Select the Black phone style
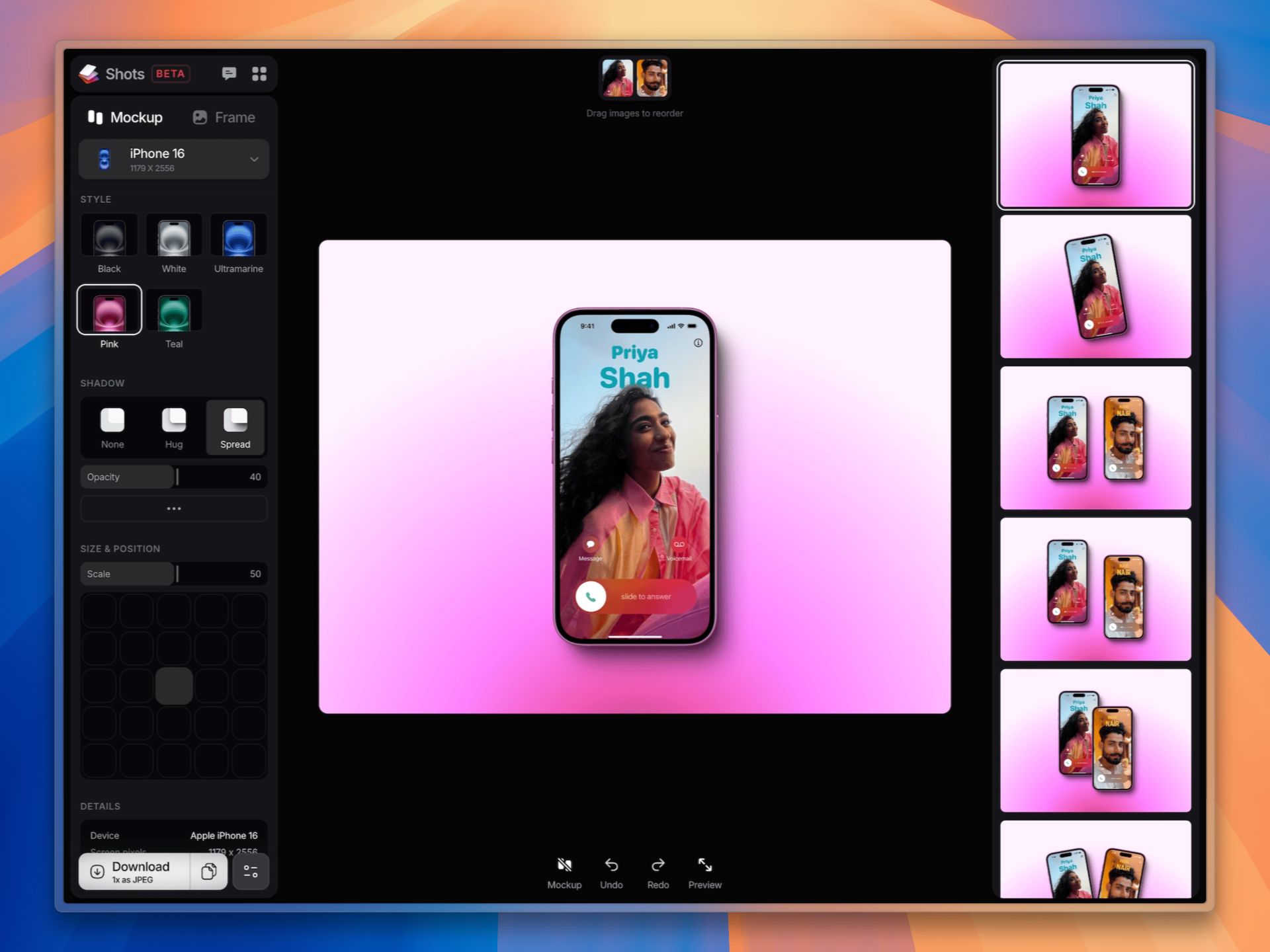This screenshot has width=1270, height=952. (109, 244)
